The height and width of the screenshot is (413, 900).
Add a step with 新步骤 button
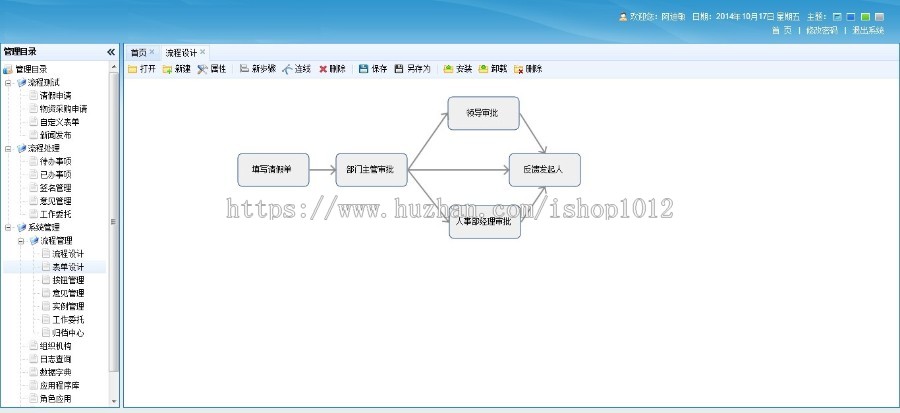click(x=258, y=69)
